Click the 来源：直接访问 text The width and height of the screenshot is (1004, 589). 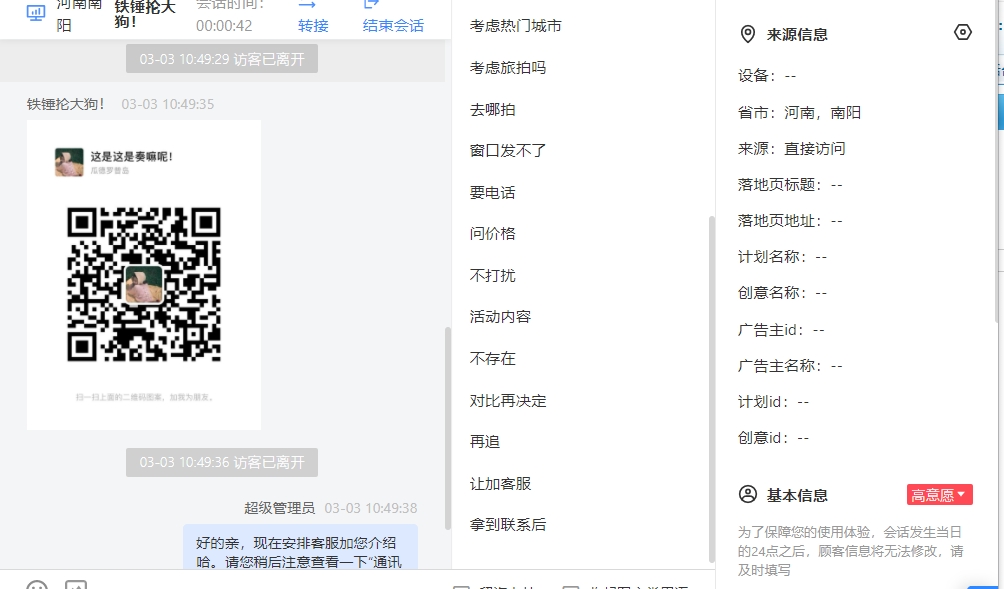point(791,149)
